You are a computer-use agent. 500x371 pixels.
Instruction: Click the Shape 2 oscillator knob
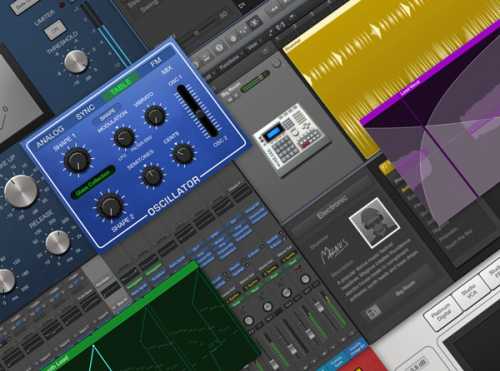109,205
